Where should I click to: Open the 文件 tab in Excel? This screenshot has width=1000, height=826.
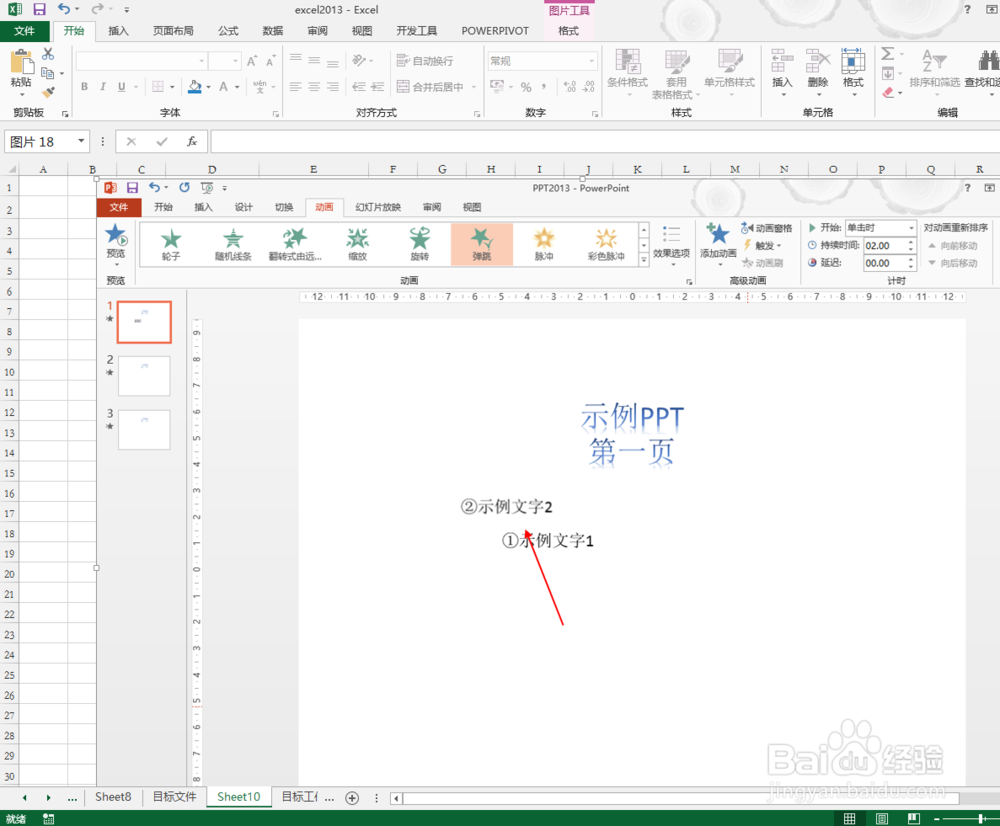point(24,31)
